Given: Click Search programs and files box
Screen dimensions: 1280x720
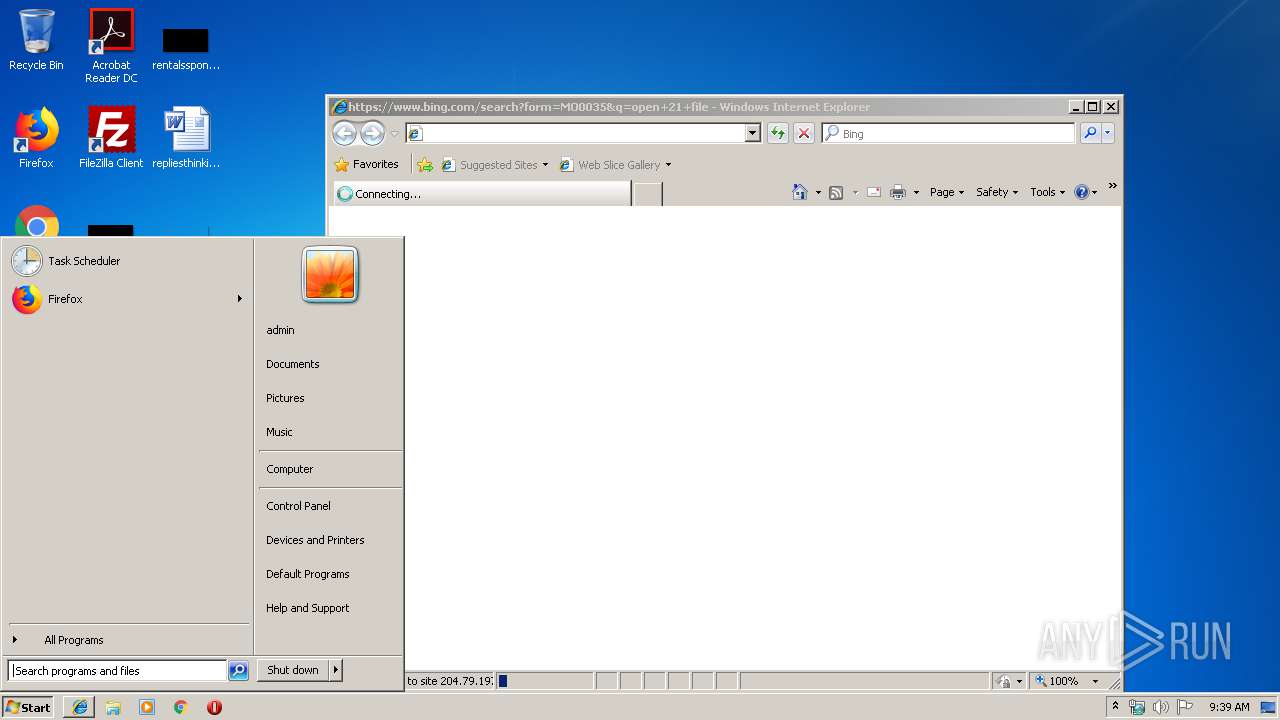Looking at the screenshot, I should [117, 671].
